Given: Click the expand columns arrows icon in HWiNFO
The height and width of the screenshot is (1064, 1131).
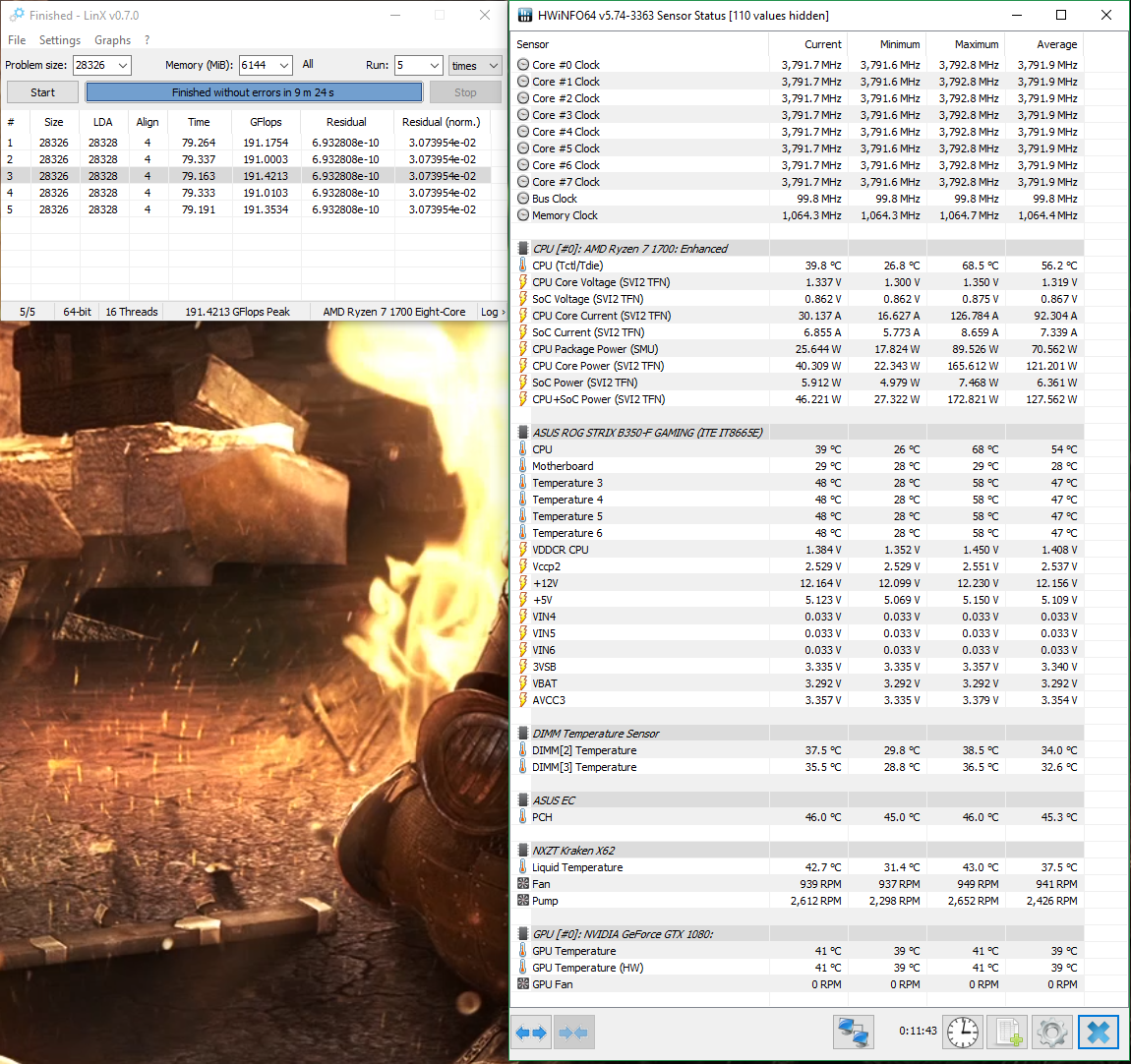Looking at the screenshot, I should 531,1033.
